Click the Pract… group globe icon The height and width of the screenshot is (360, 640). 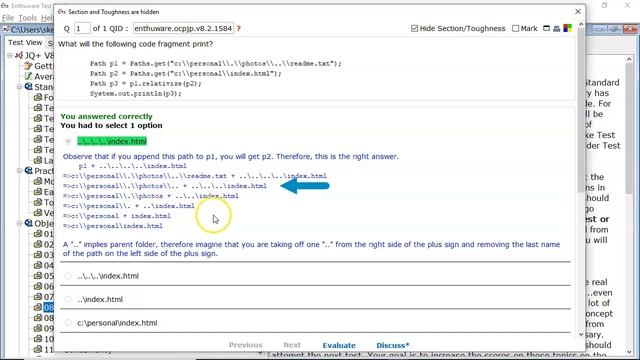[x=29, y=171]
